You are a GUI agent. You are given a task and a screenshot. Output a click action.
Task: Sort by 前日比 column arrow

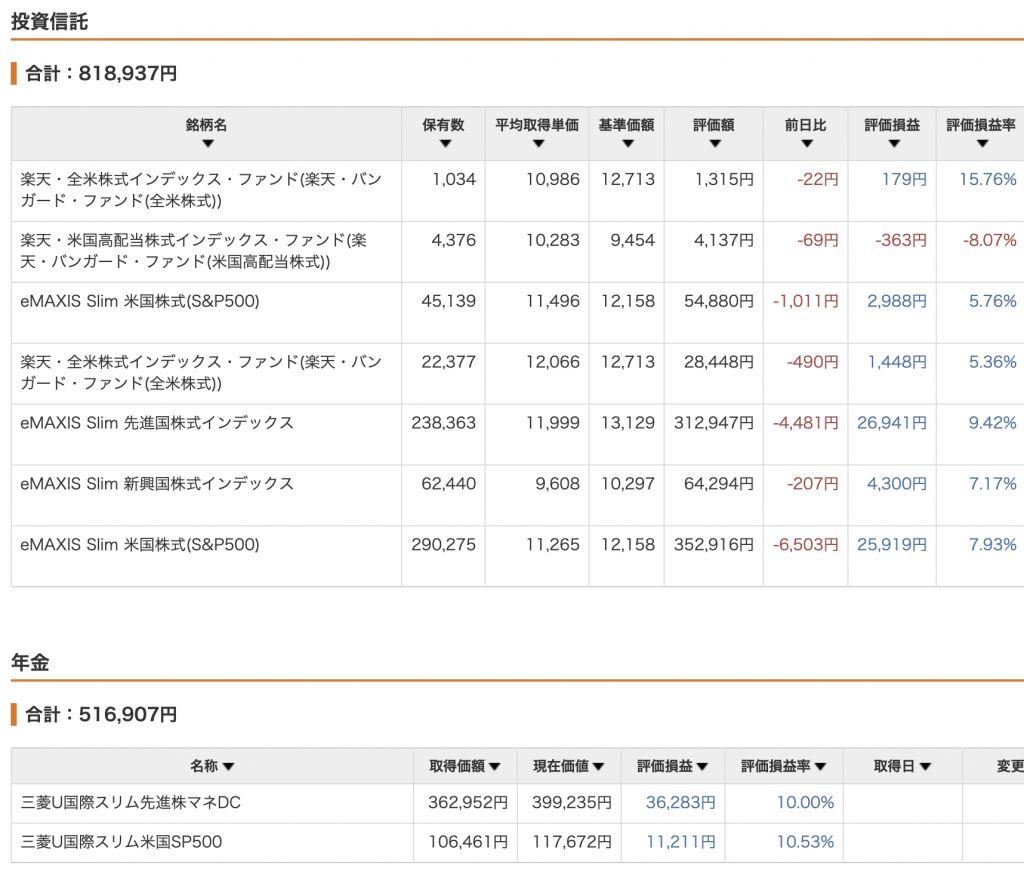807,144
